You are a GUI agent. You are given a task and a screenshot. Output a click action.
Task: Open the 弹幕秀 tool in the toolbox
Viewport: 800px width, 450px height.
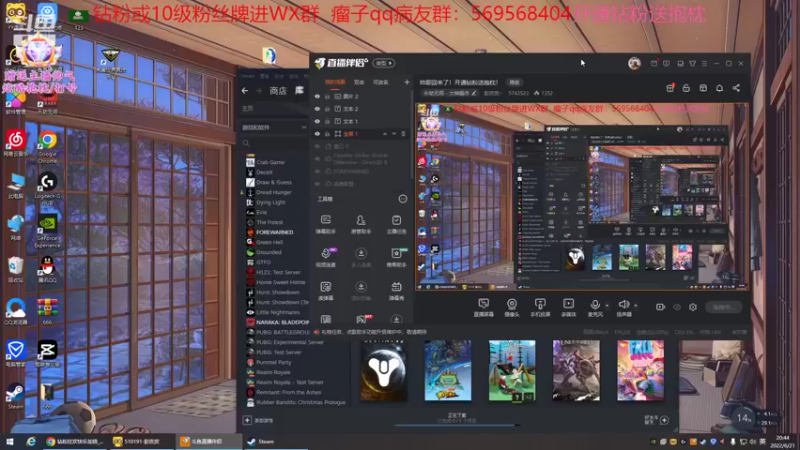click(x=396, y=291)
